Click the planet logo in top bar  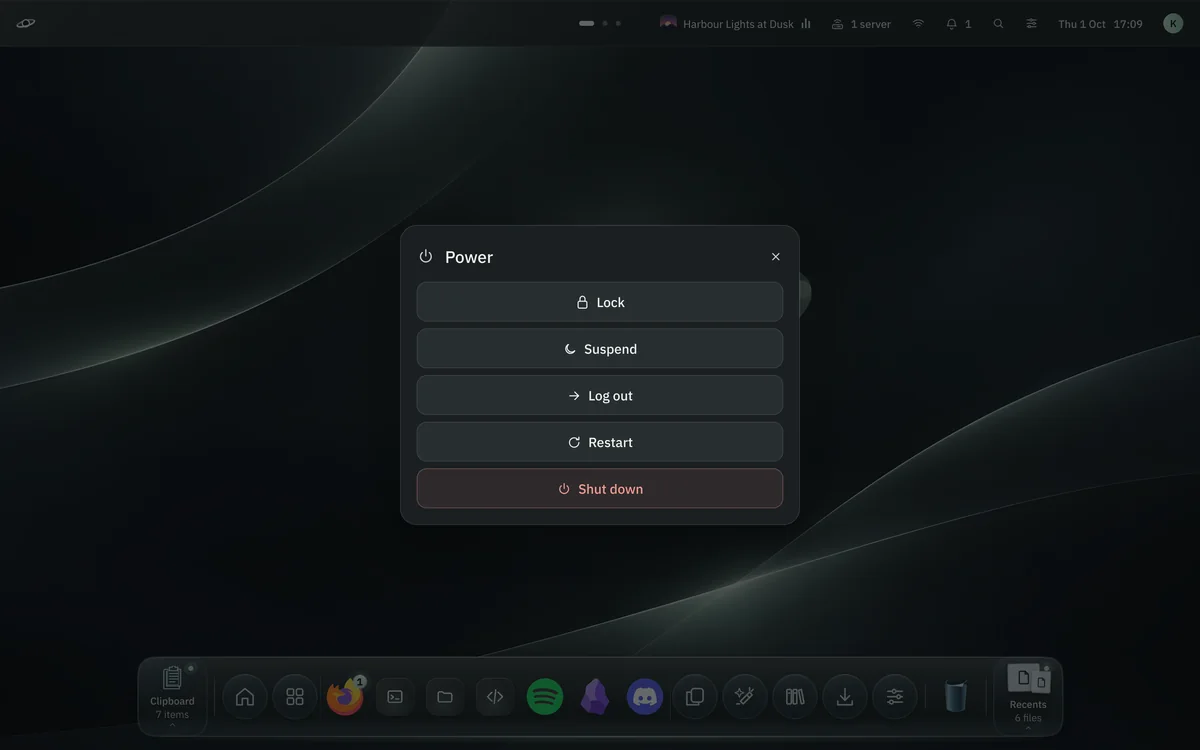(x=26, y=23)
